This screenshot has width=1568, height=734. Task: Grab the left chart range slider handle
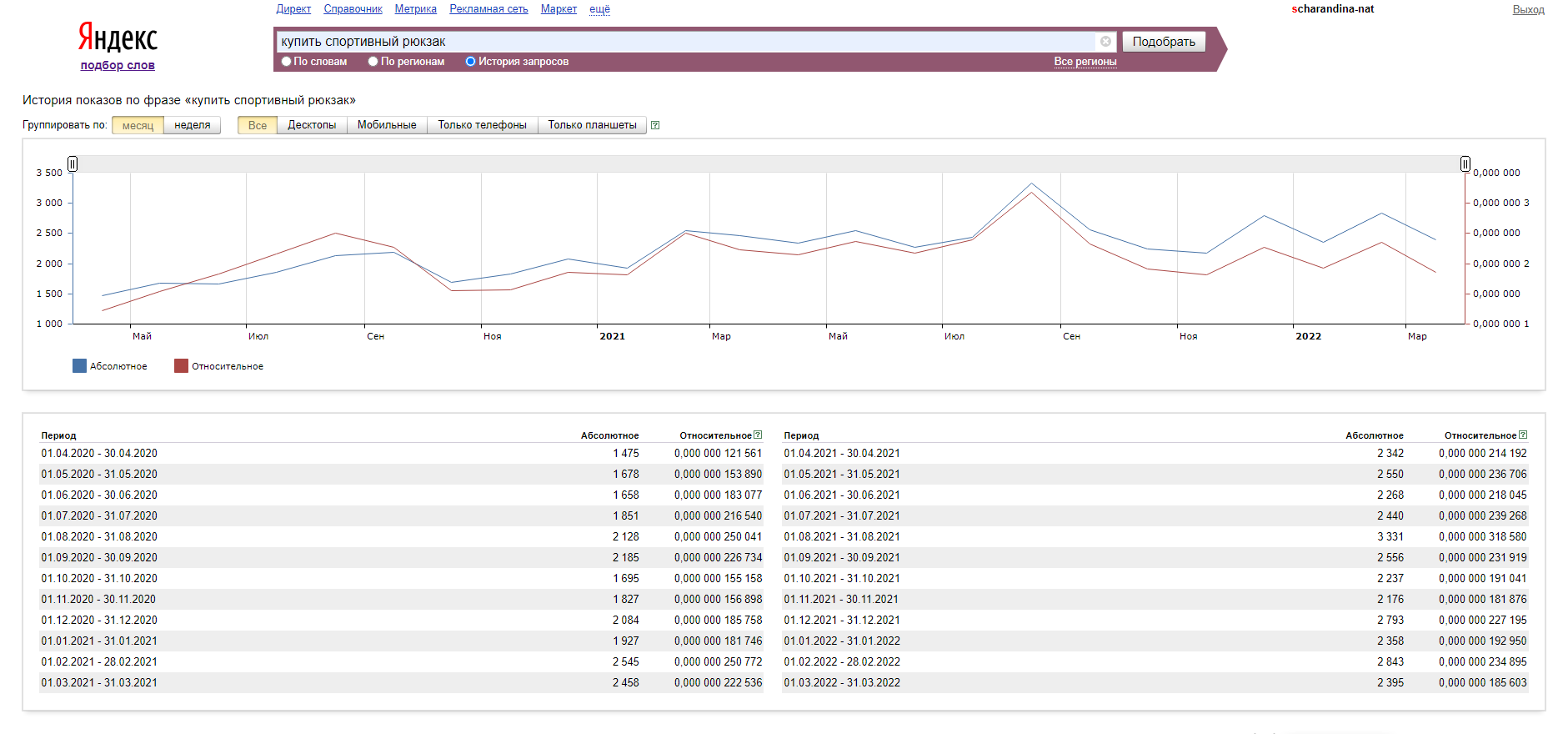(73, 163)
